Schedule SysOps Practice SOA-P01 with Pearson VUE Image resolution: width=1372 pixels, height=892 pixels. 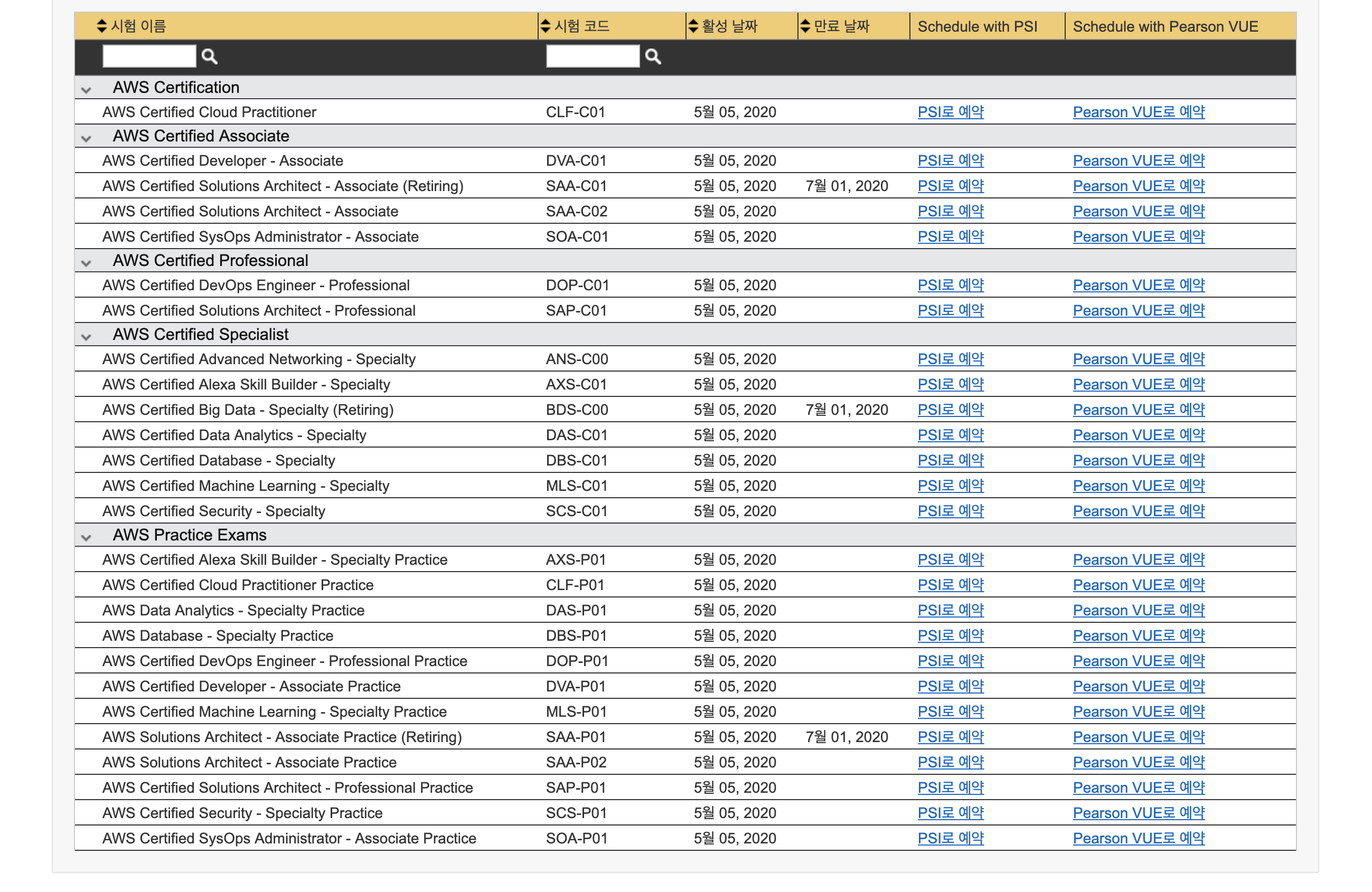click(1138, 838)
